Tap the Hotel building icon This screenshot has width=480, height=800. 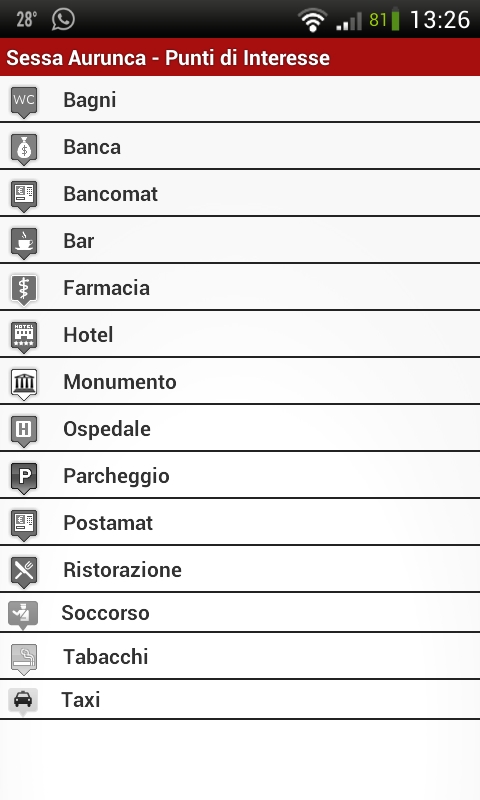pyautogui.click(x=24, y=336)
